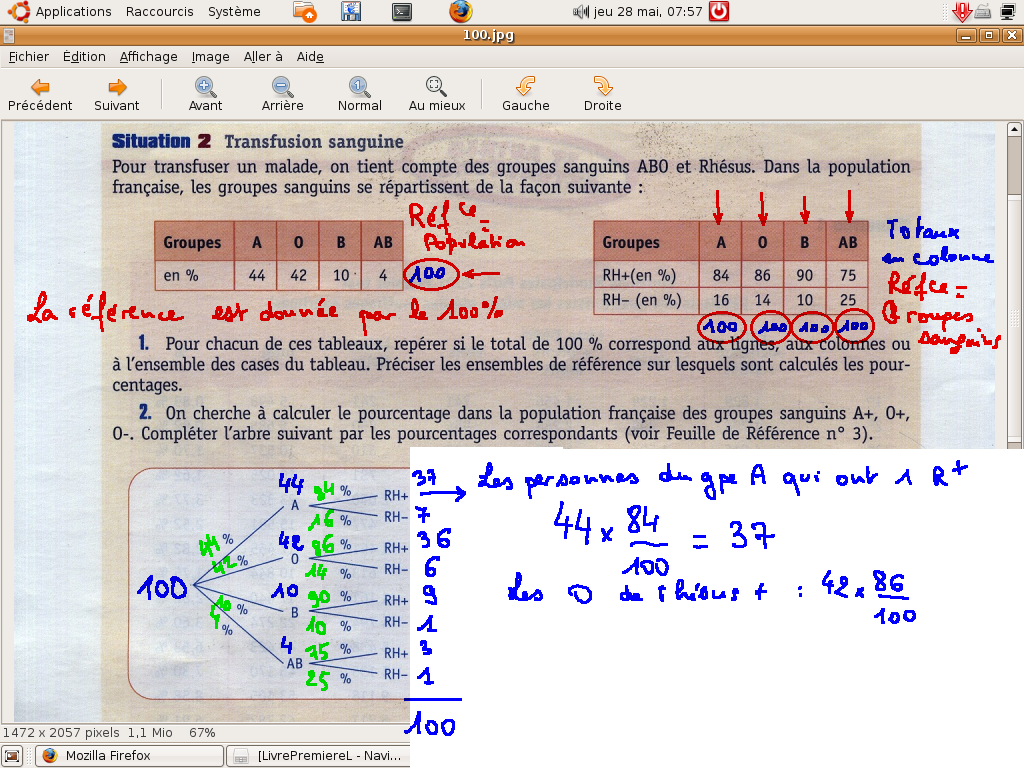Zoom in using the Avant button
This screenshot has width=1024, height=768.
(x=205, y=94)
